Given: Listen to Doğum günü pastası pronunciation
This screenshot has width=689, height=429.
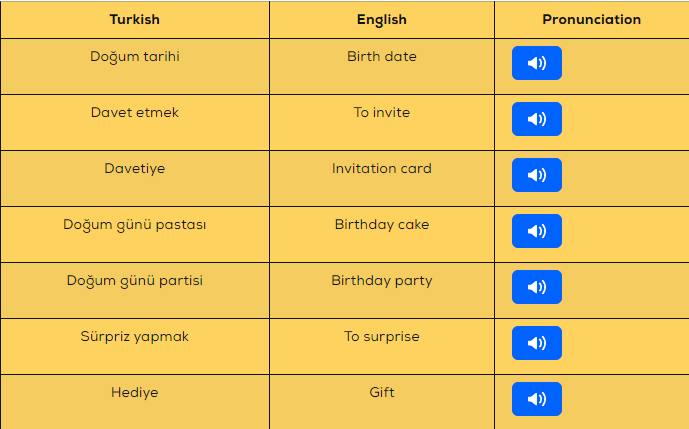Looking at the screenshot, I should 537,231.
